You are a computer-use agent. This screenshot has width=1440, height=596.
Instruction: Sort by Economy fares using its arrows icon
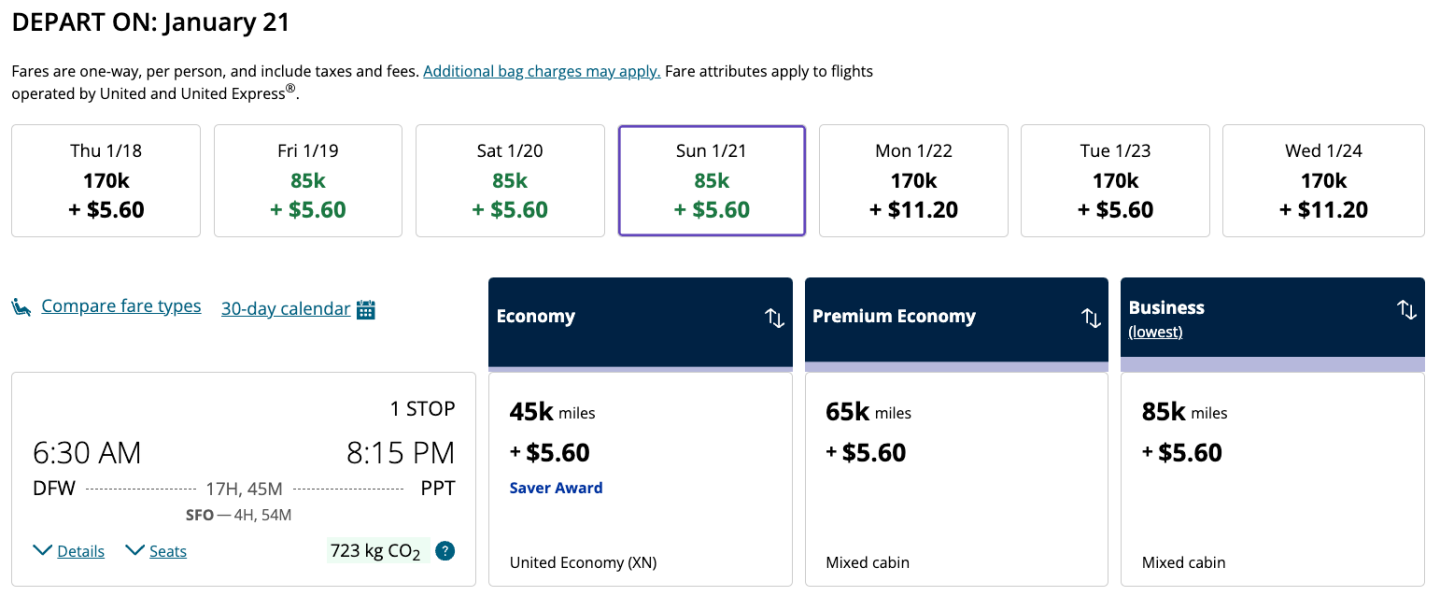pyautogui.click(x=774, y=318)
